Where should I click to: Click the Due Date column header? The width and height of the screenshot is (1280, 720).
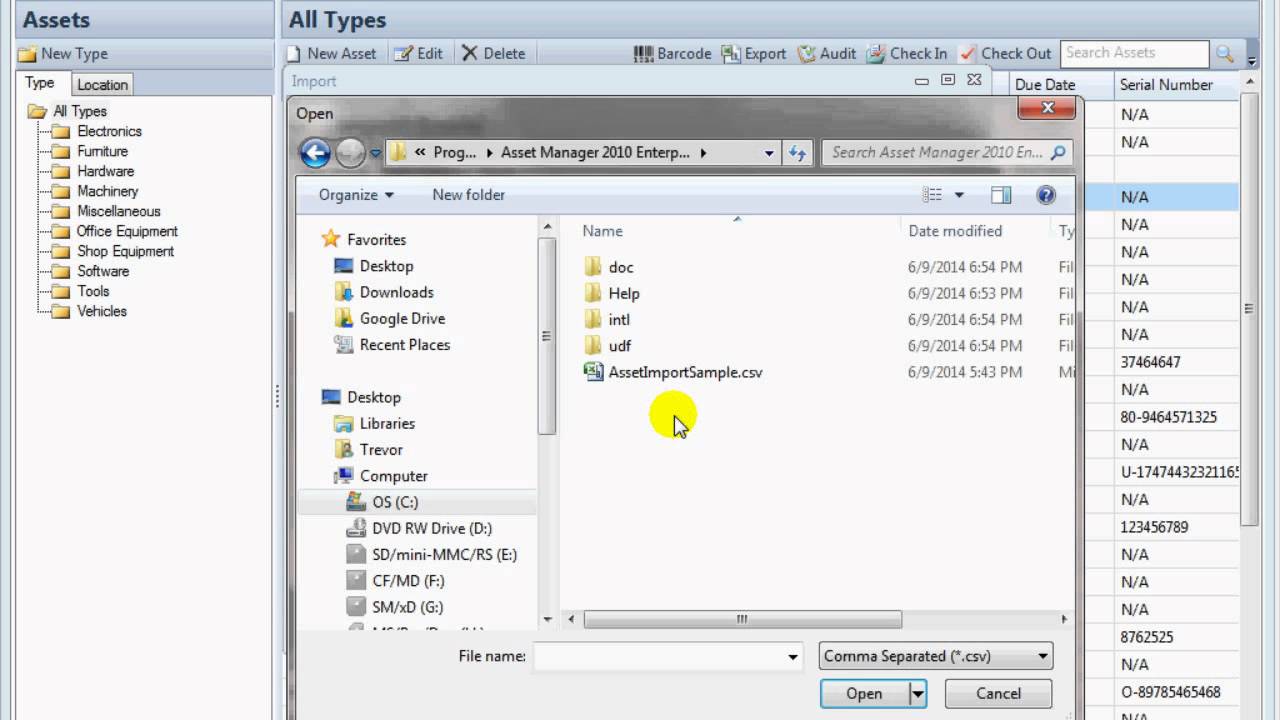tap(1062, 85)
